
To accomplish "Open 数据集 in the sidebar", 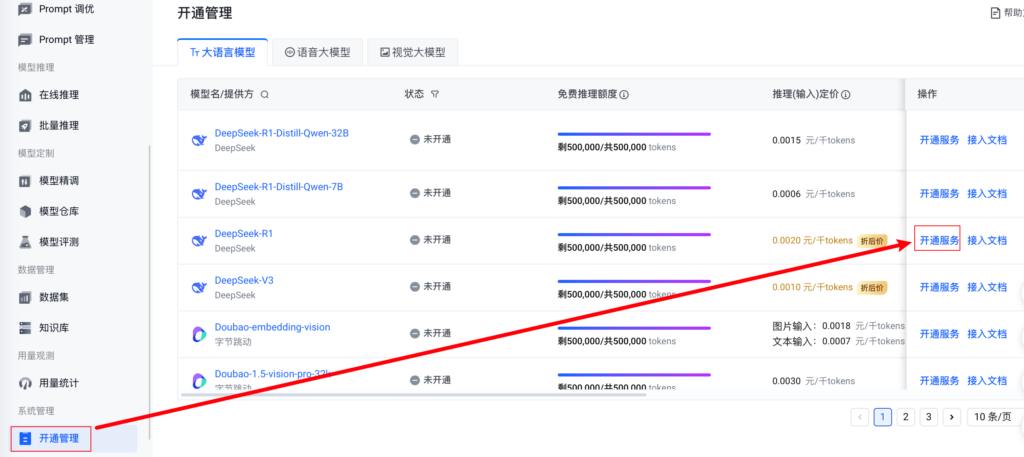I will click(53, 297).
